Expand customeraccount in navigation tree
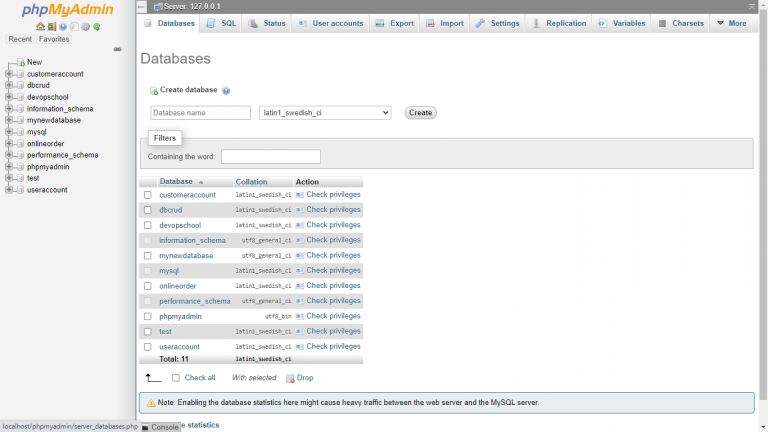This screenshot has width=768, height=432. coord(9,74)
